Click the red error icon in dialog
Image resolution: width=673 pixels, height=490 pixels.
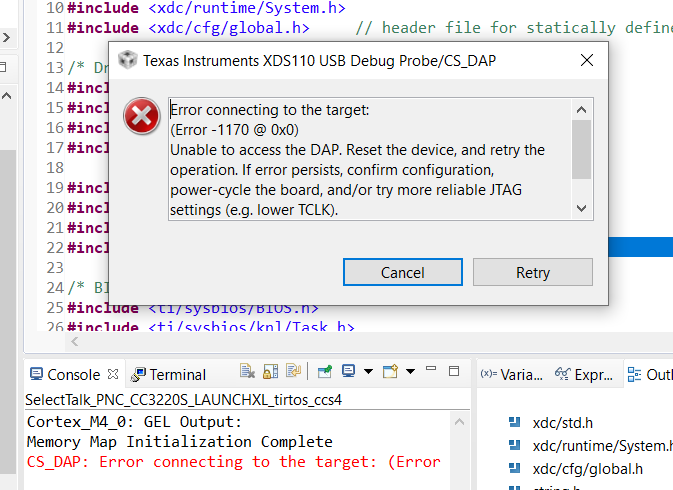[x=142, y=116]
